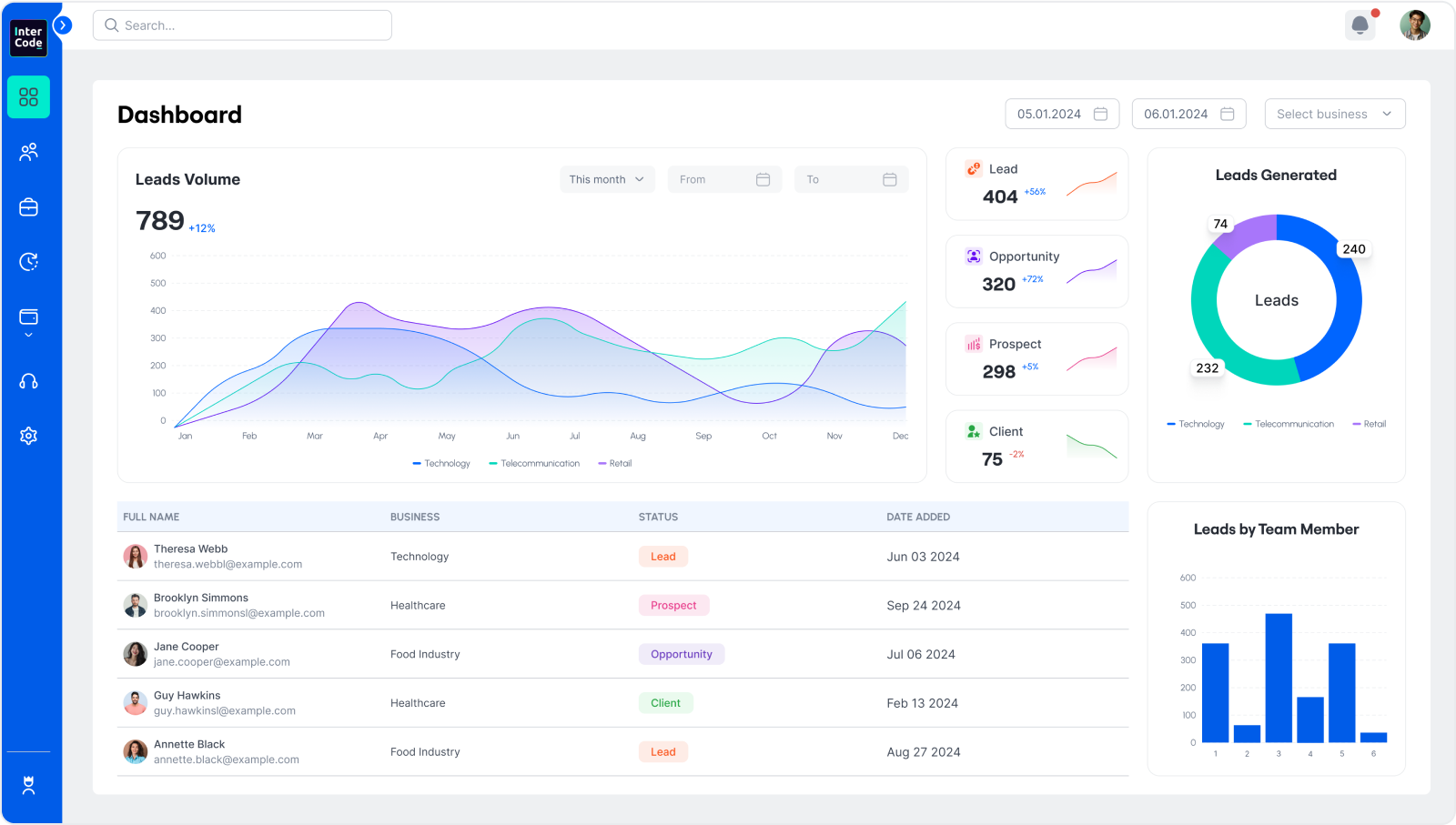Click the History clock icon in sidebar
The height and width of the screenshot is (825, 1456).
click(28, 261)
